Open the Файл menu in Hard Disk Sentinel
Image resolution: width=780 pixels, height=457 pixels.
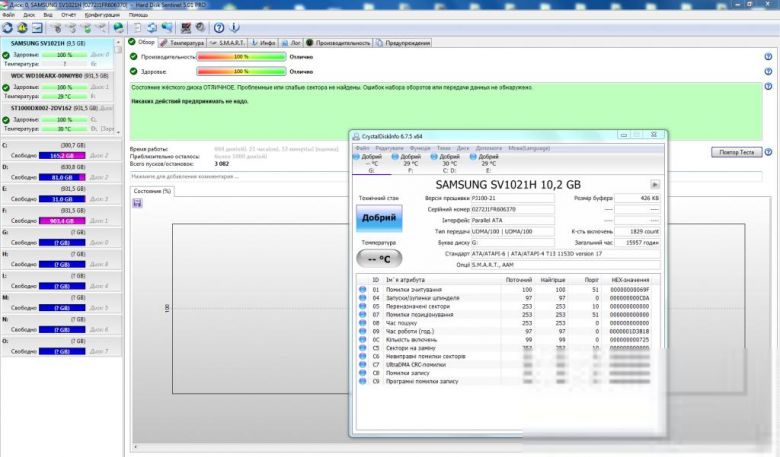click(x=8, y=15)
